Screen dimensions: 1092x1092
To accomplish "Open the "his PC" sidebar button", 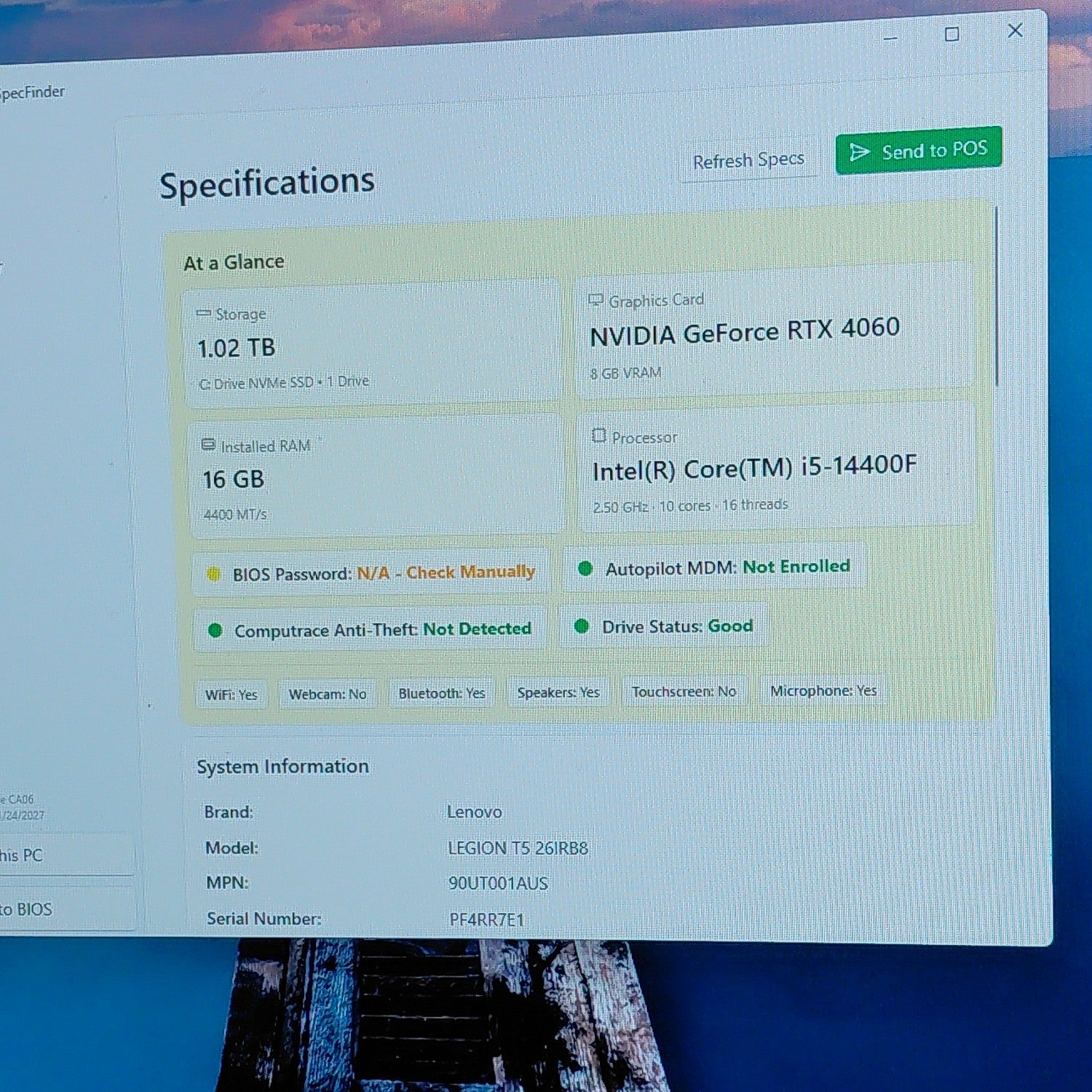I will (67, 855).
